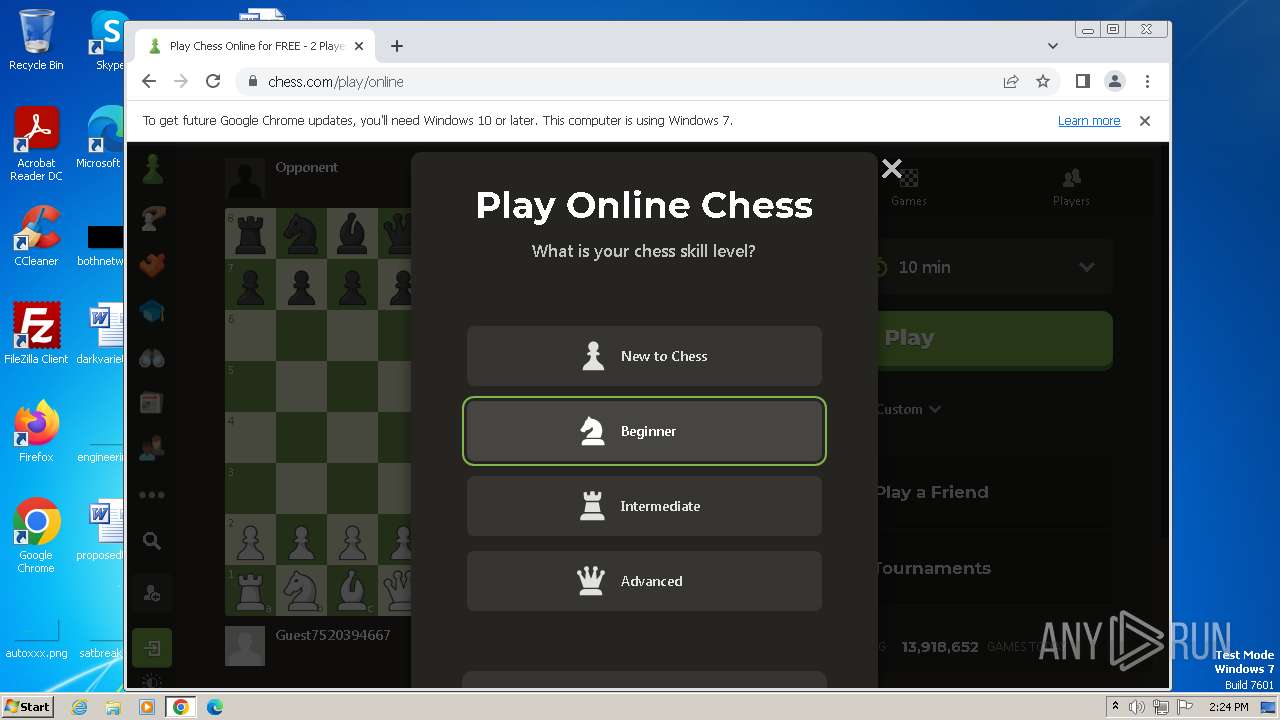Click the share page icon in address bar
Image resolution: width=1280 pixels, height=720 pixels.
click(1011, 81)
